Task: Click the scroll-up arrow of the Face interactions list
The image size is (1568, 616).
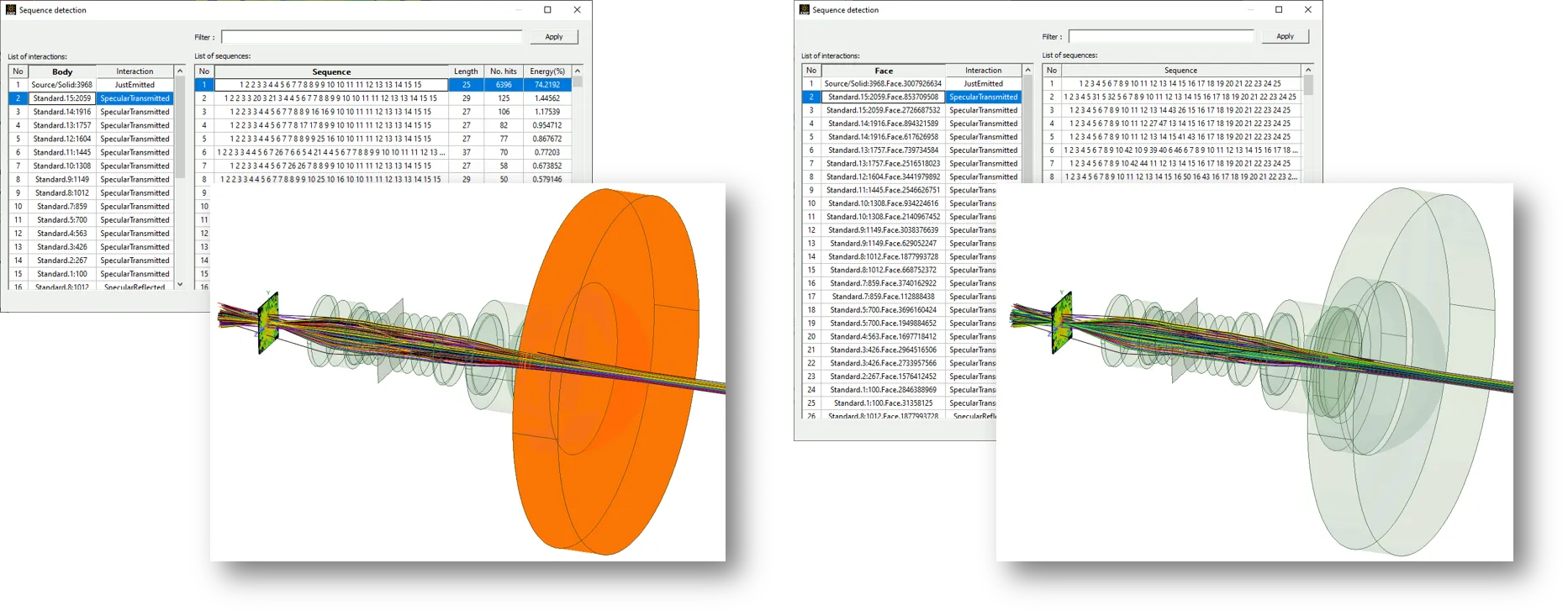Action: coord(1027,71)
